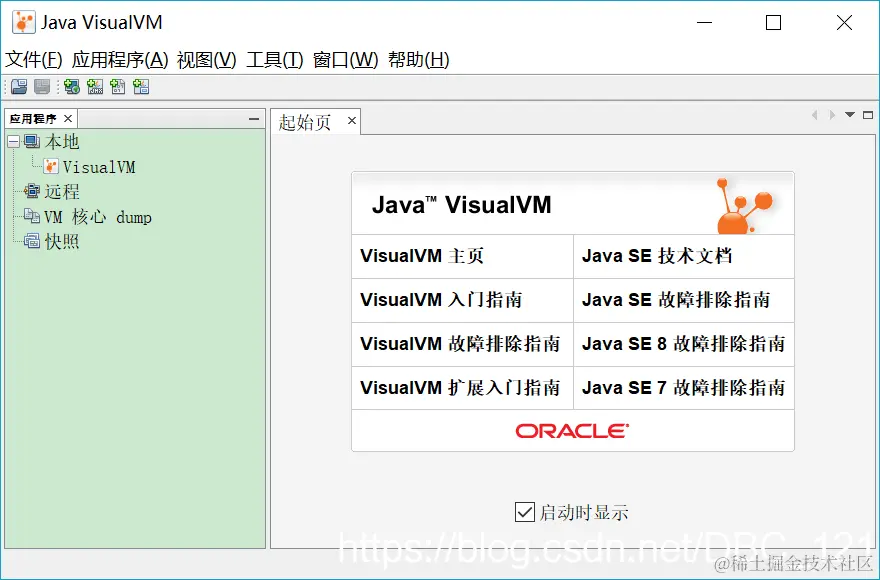Viewport: 880px width, 580px height.
Task: Collapse the 本地 tree node
Action: coord(13,141)
